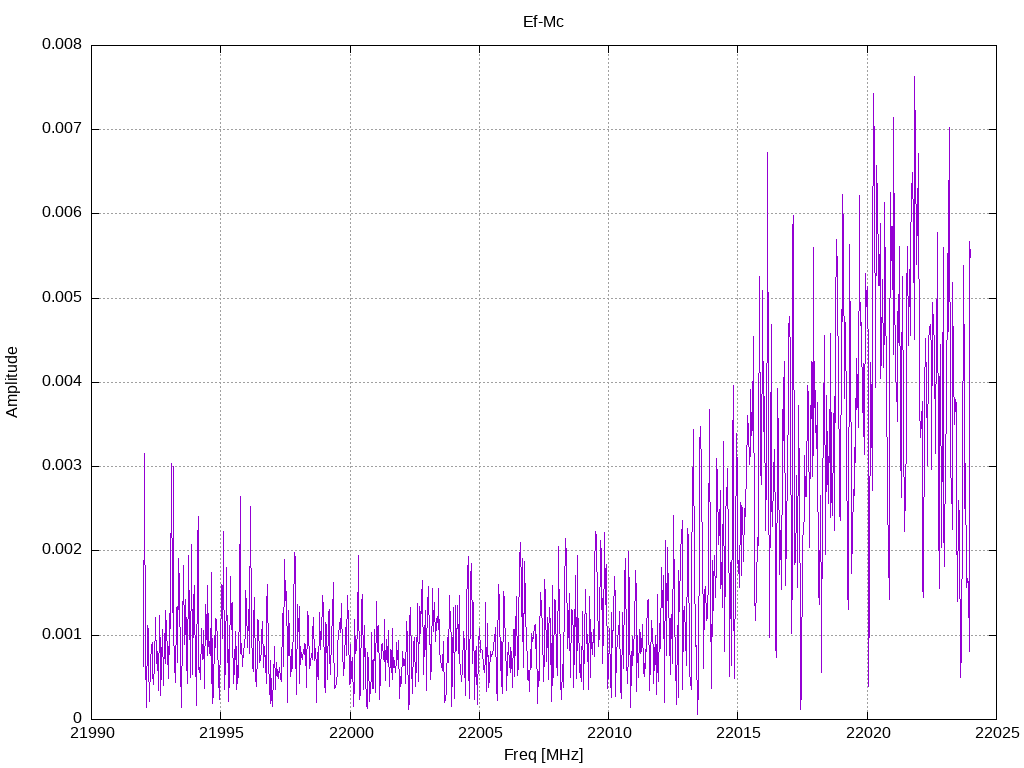The width and height of the screenshot is (1024, 768).
Task: Click the plot title Ef-Mc
Action: [543, 21]
